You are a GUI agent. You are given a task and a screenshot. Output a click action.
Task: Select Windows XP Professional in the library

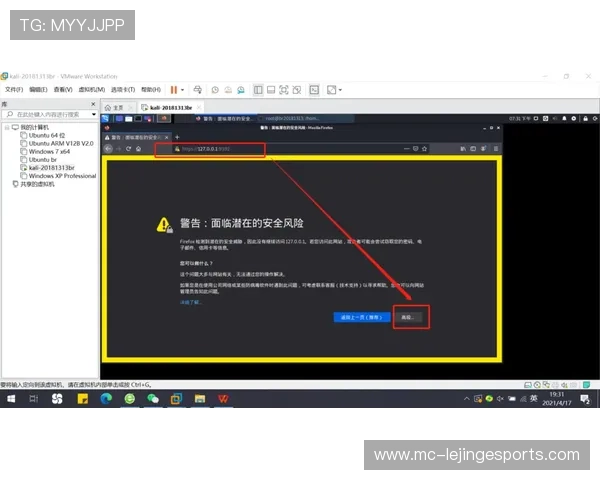click(x=58, y=176)
